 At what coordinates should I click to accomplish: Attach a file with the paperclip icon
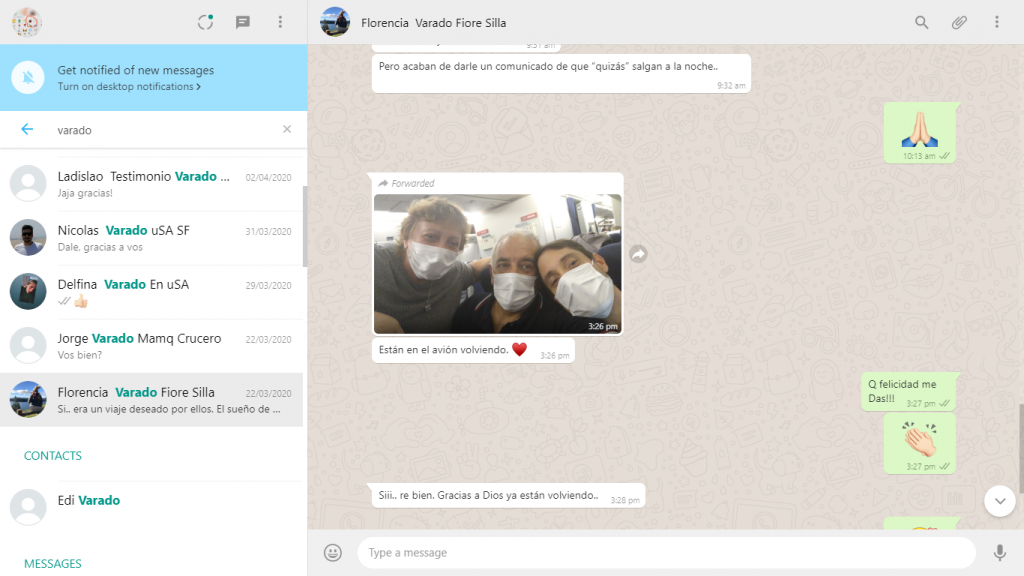tap(959, 22)
